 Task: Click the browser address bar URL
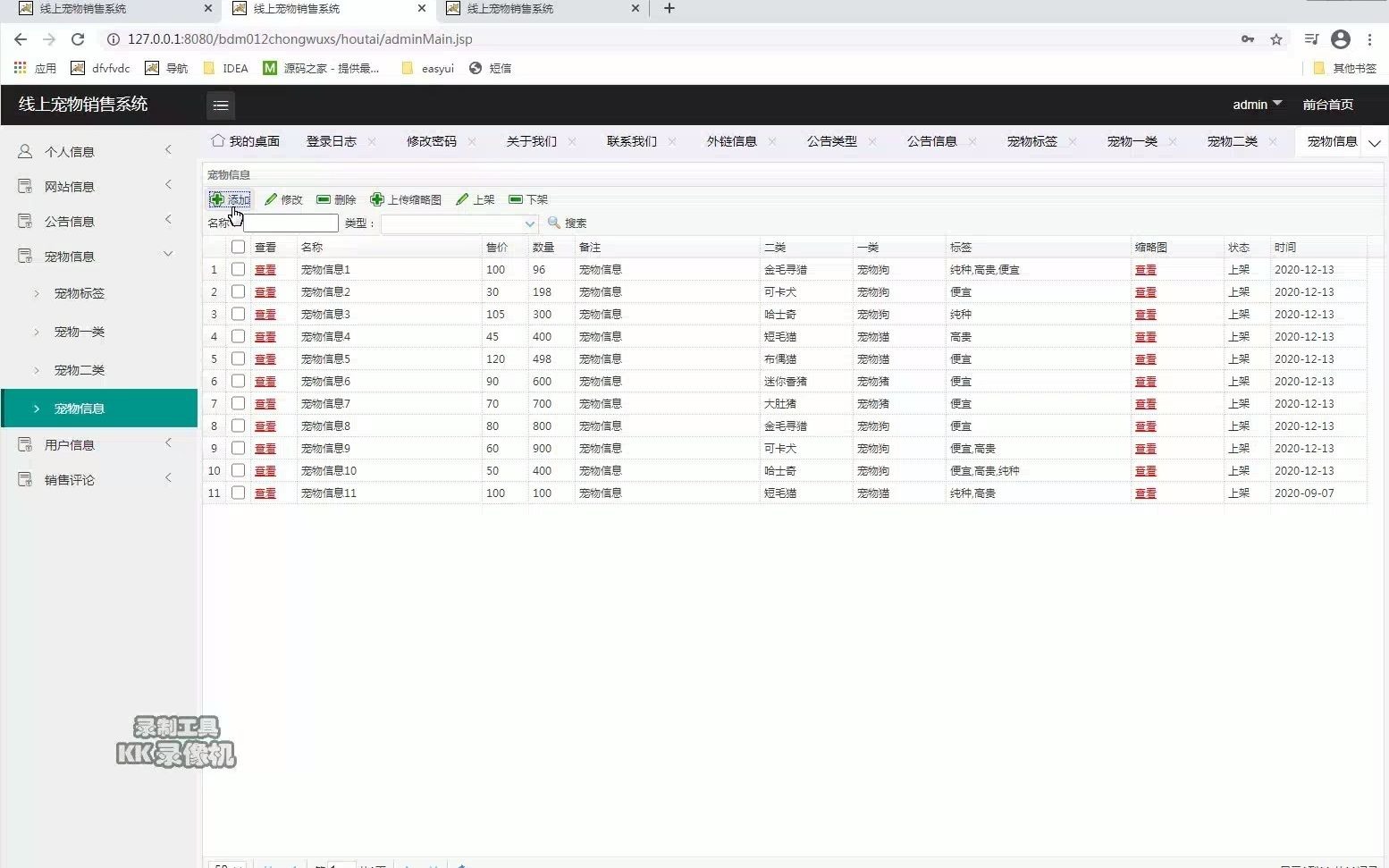pyautogui.click(x=299, y=39)
